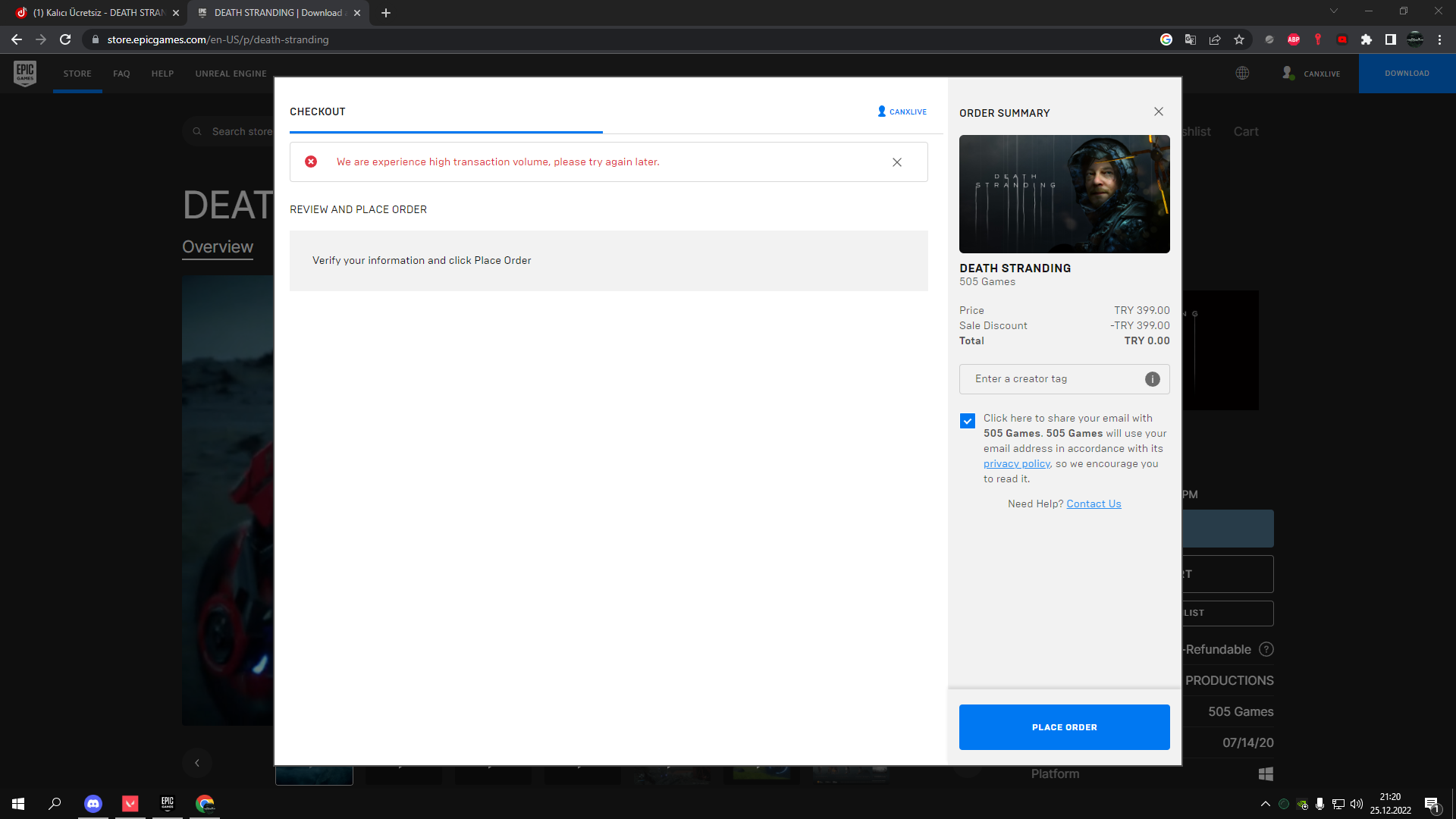
Task: Close the Order Summary checkout dialog
Action: tap(1159, 111)
